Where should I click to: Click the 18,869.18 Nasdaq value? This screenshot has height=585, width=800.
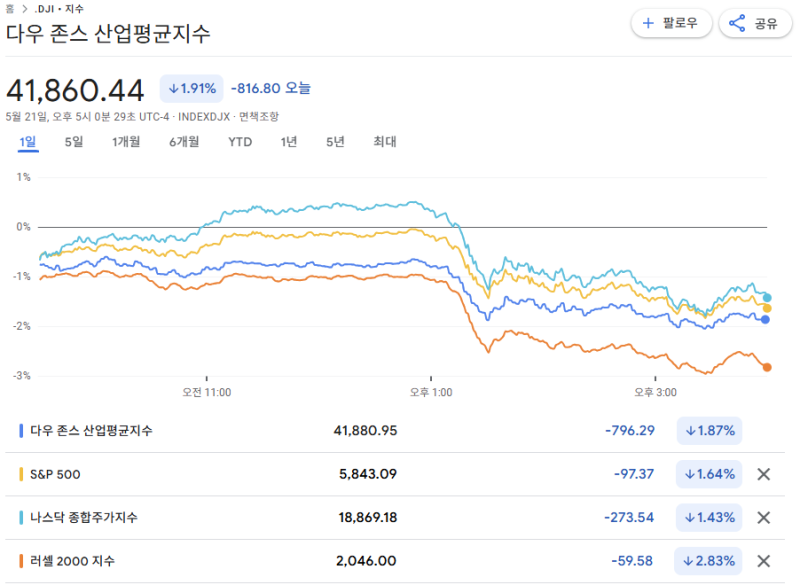[x=367, y=518]
